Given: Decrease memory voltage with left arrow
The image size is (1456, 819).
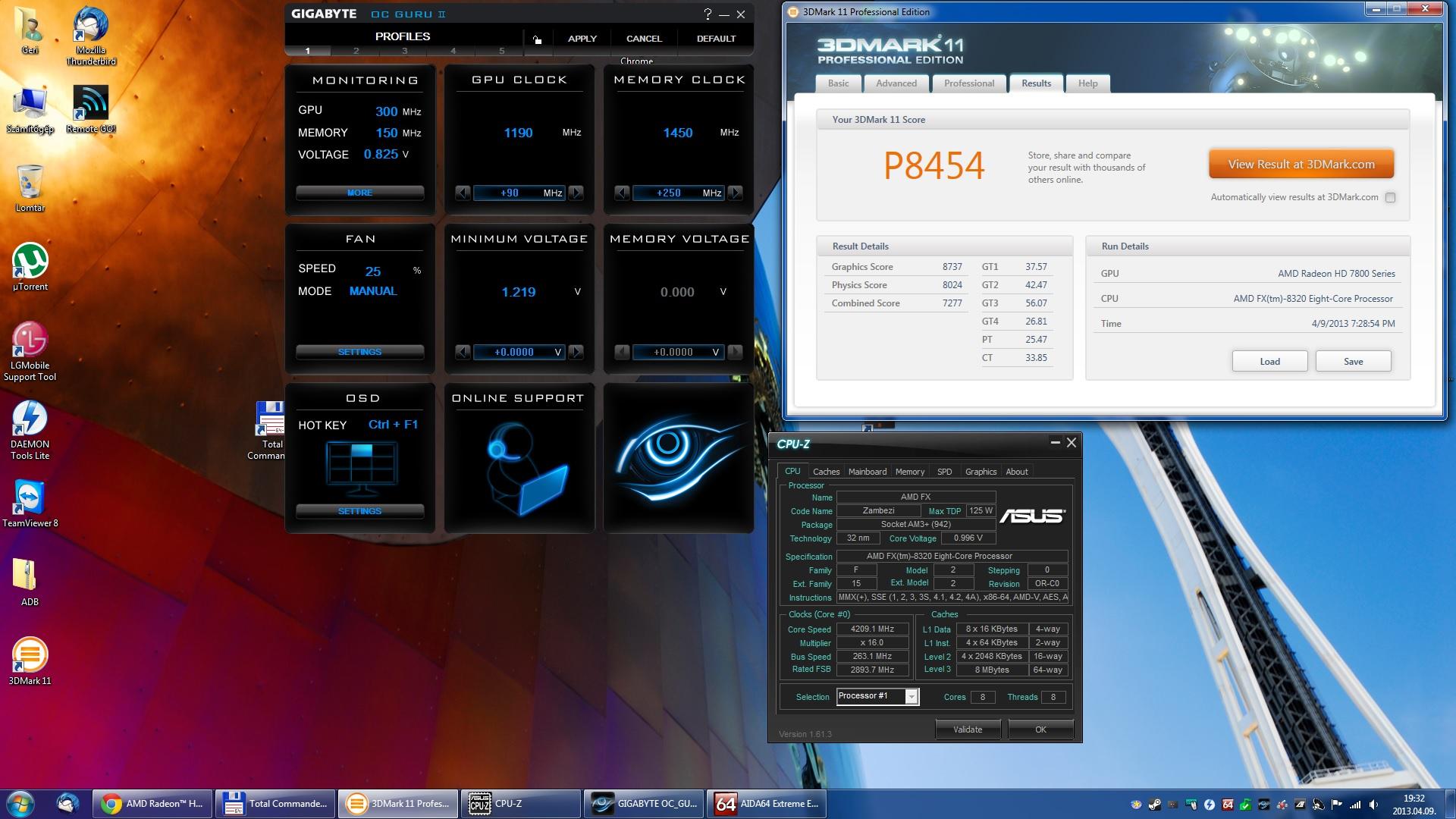Looking at the screenshot, I should [x=622, y=352].
